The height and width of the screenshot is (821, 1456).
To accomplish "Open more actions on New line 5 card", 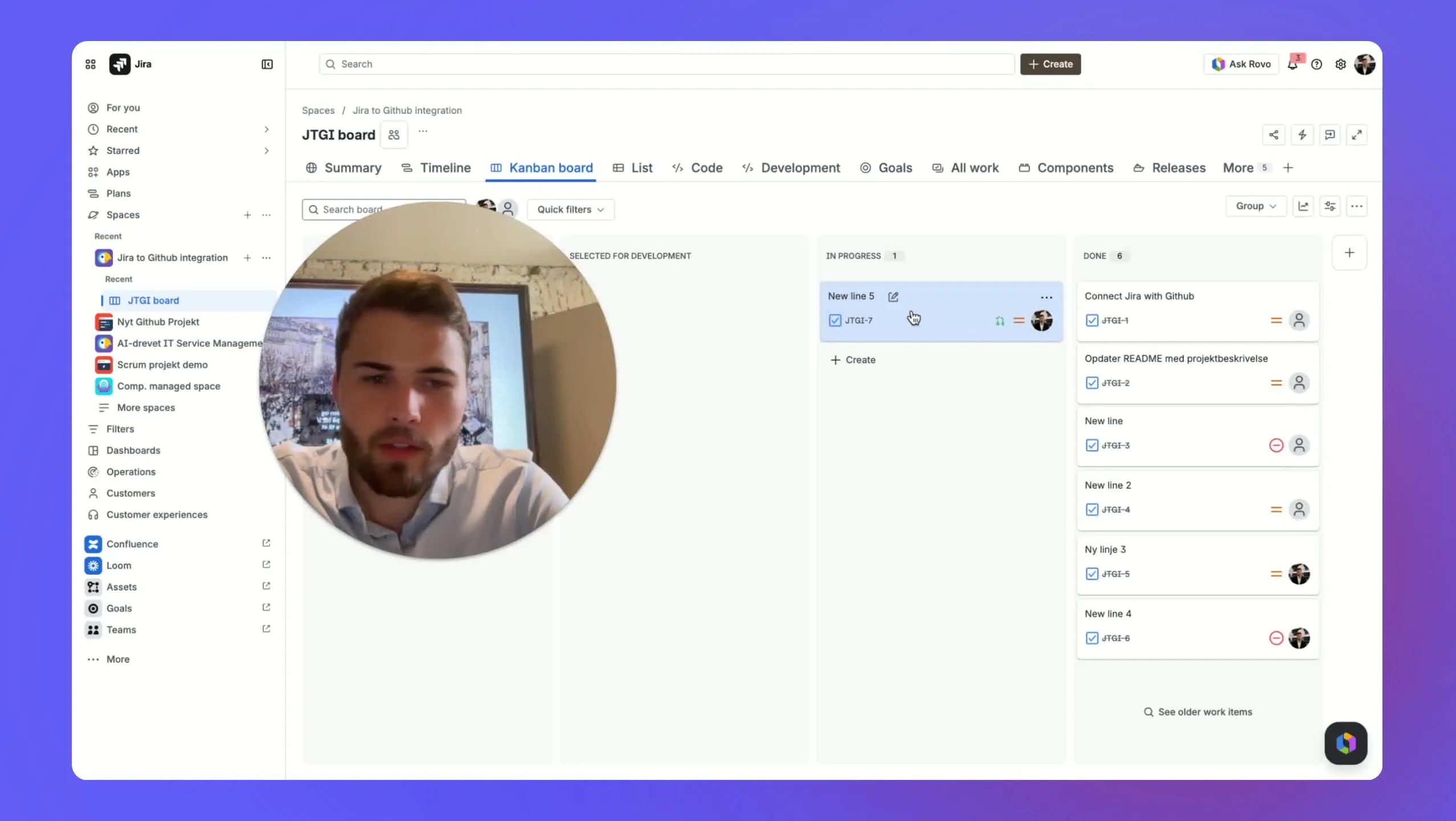I will [x=1047, y=298].
